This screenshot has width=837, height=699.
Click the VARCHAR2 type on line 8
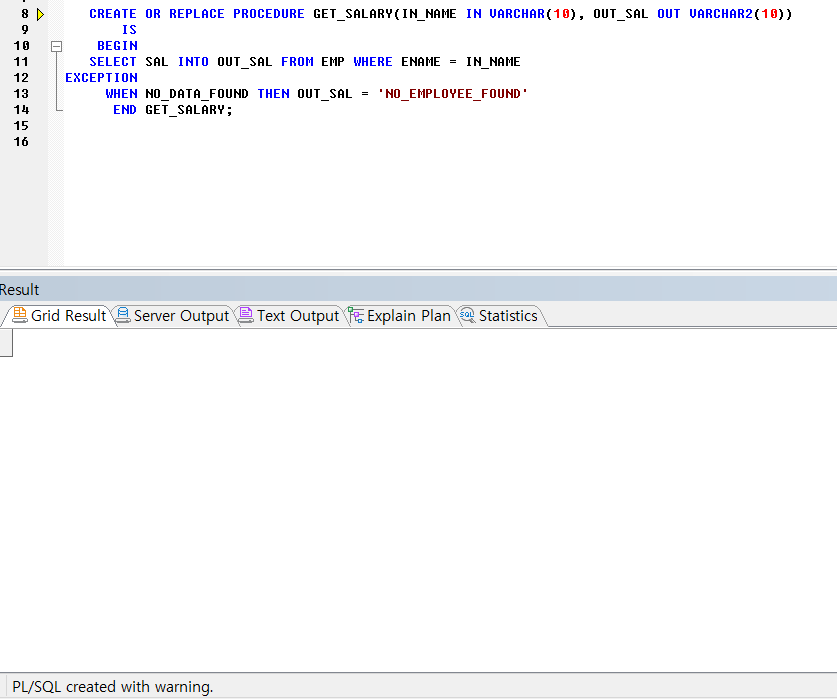coord(721,14)
